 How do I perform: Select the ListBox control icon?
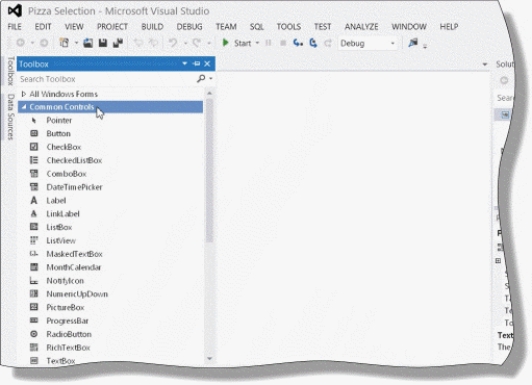coord(34,227)
